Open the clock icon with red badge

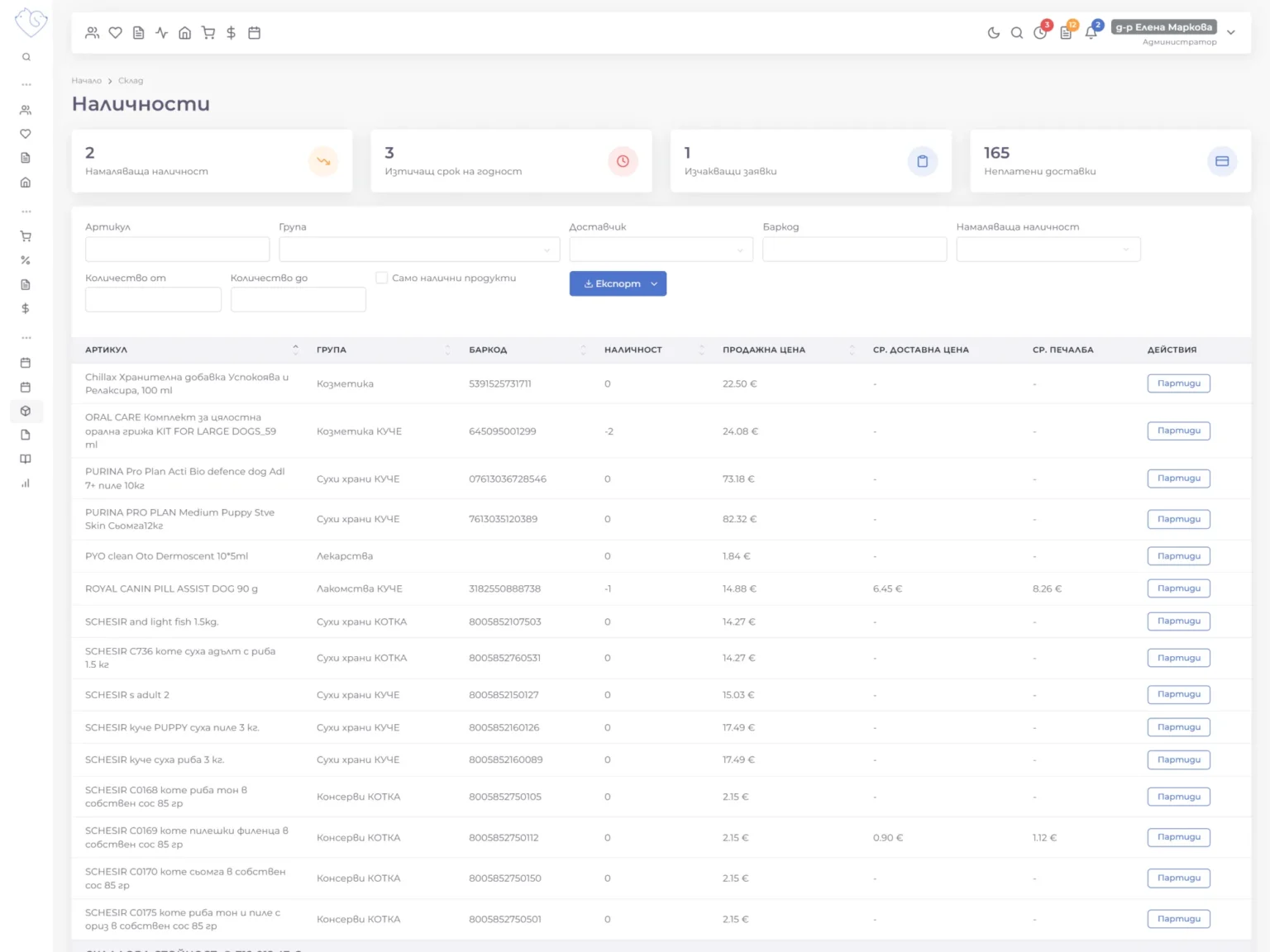(x=1040, y=33)
